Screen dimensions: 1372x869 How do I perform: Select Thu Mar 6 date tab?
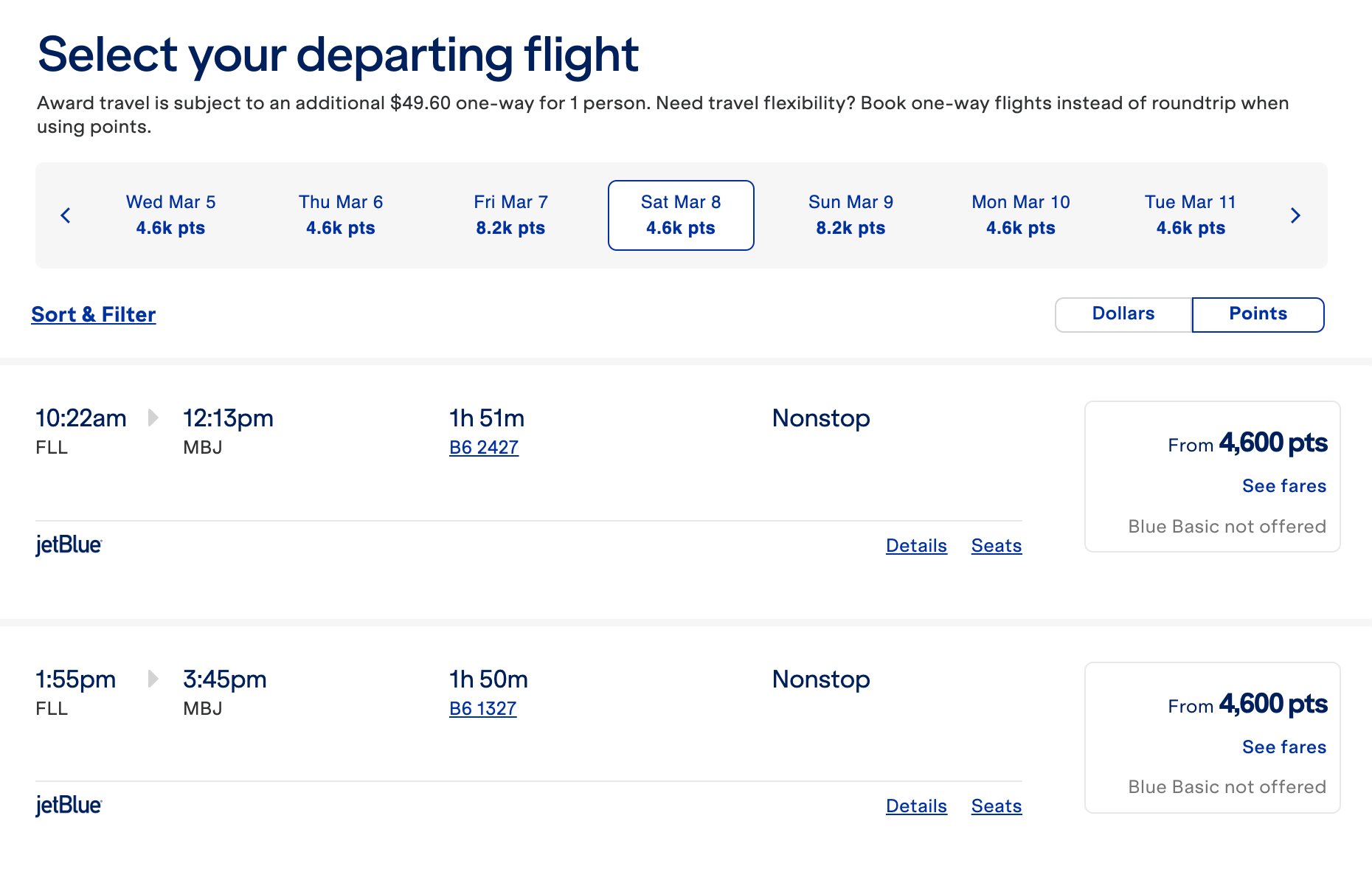pos(341,215)
